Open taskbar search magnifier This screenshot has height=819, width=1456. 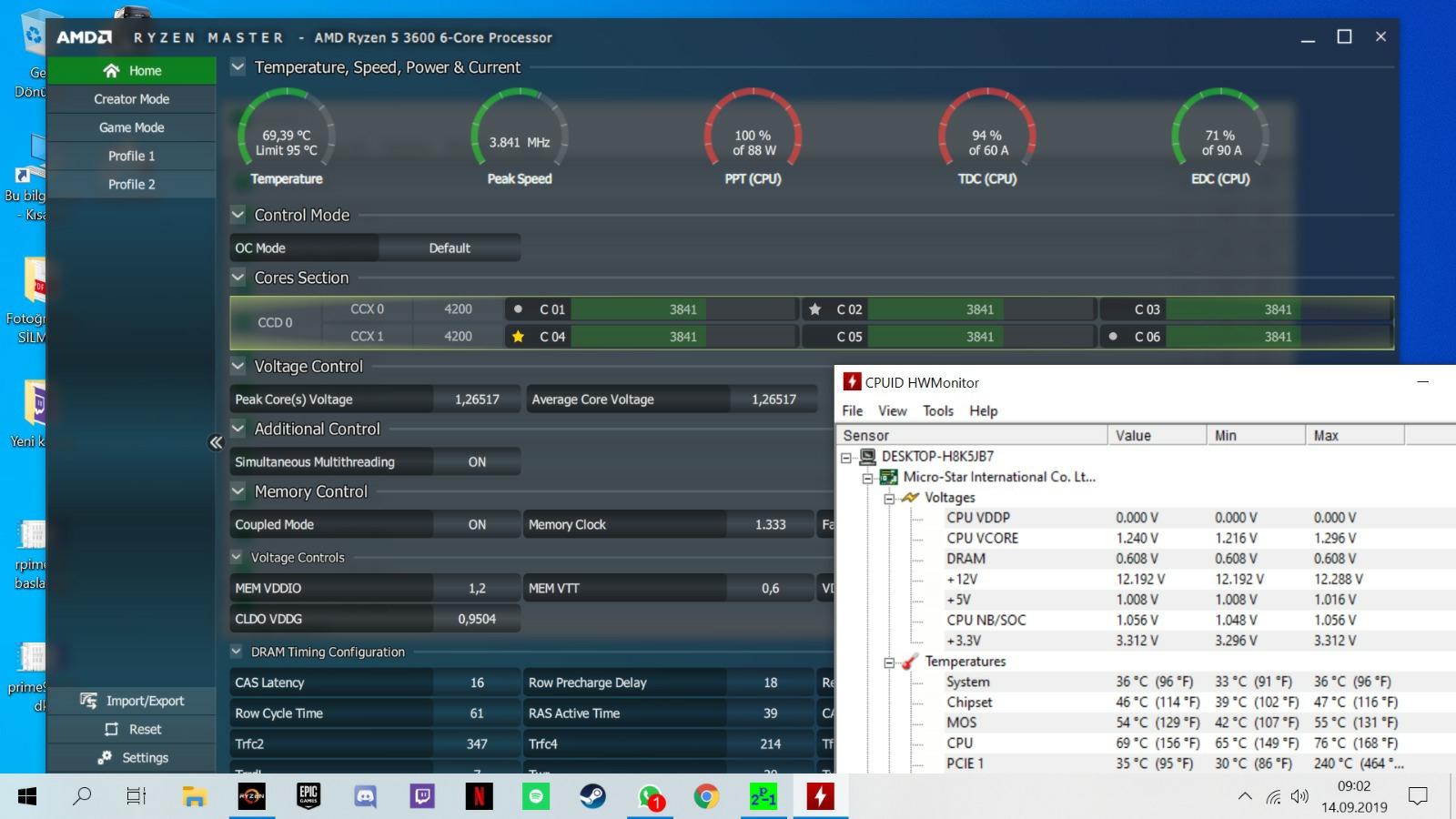tap(82, 797)
